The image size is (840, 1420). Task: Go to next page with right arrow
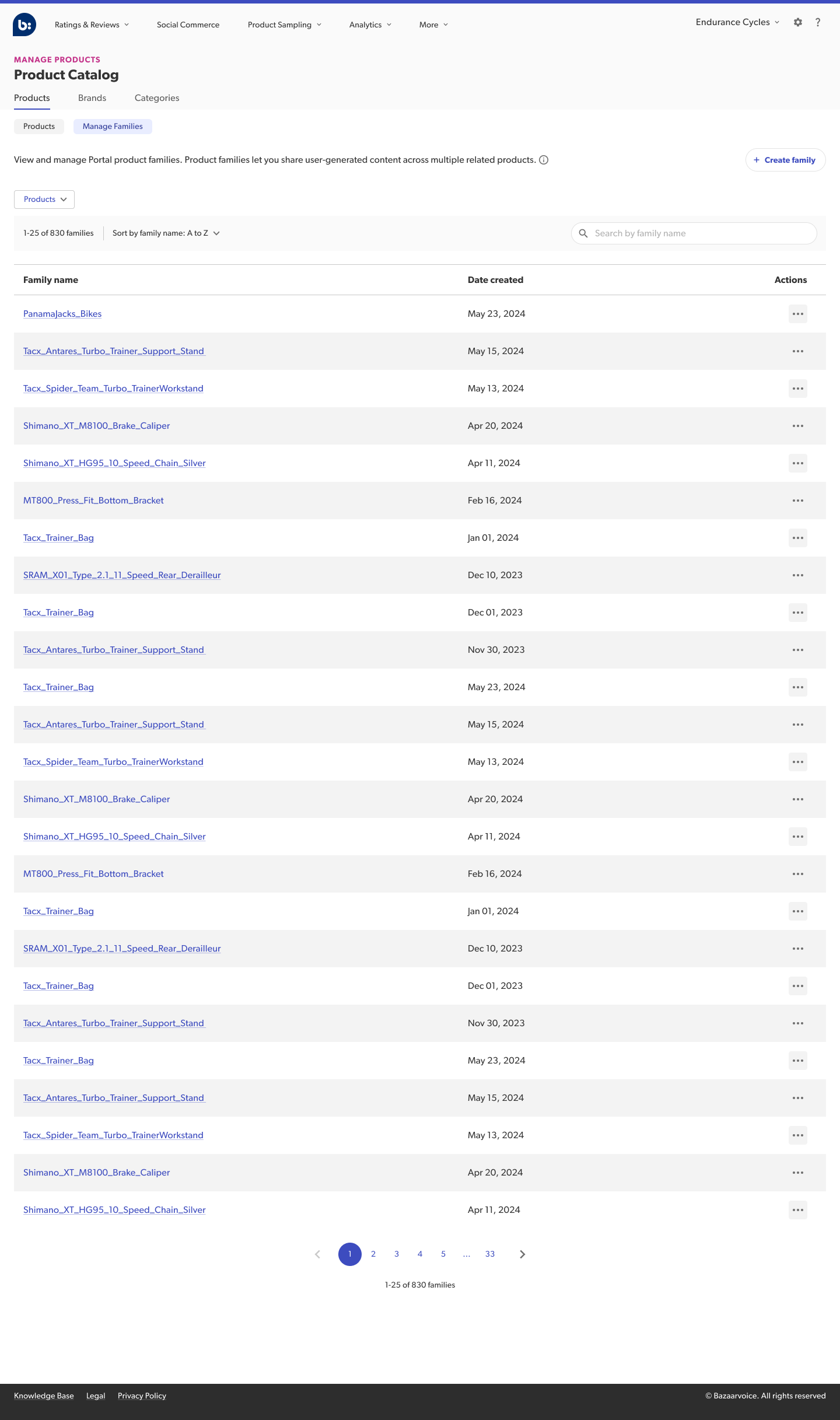click(x=522, y=1254)
